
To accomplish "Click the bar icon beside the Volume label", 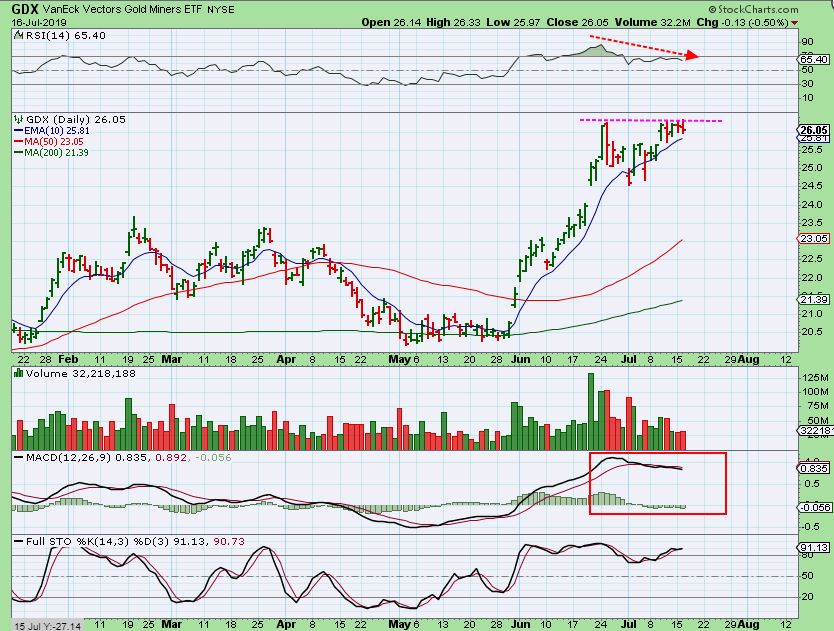I will (19, 373).
